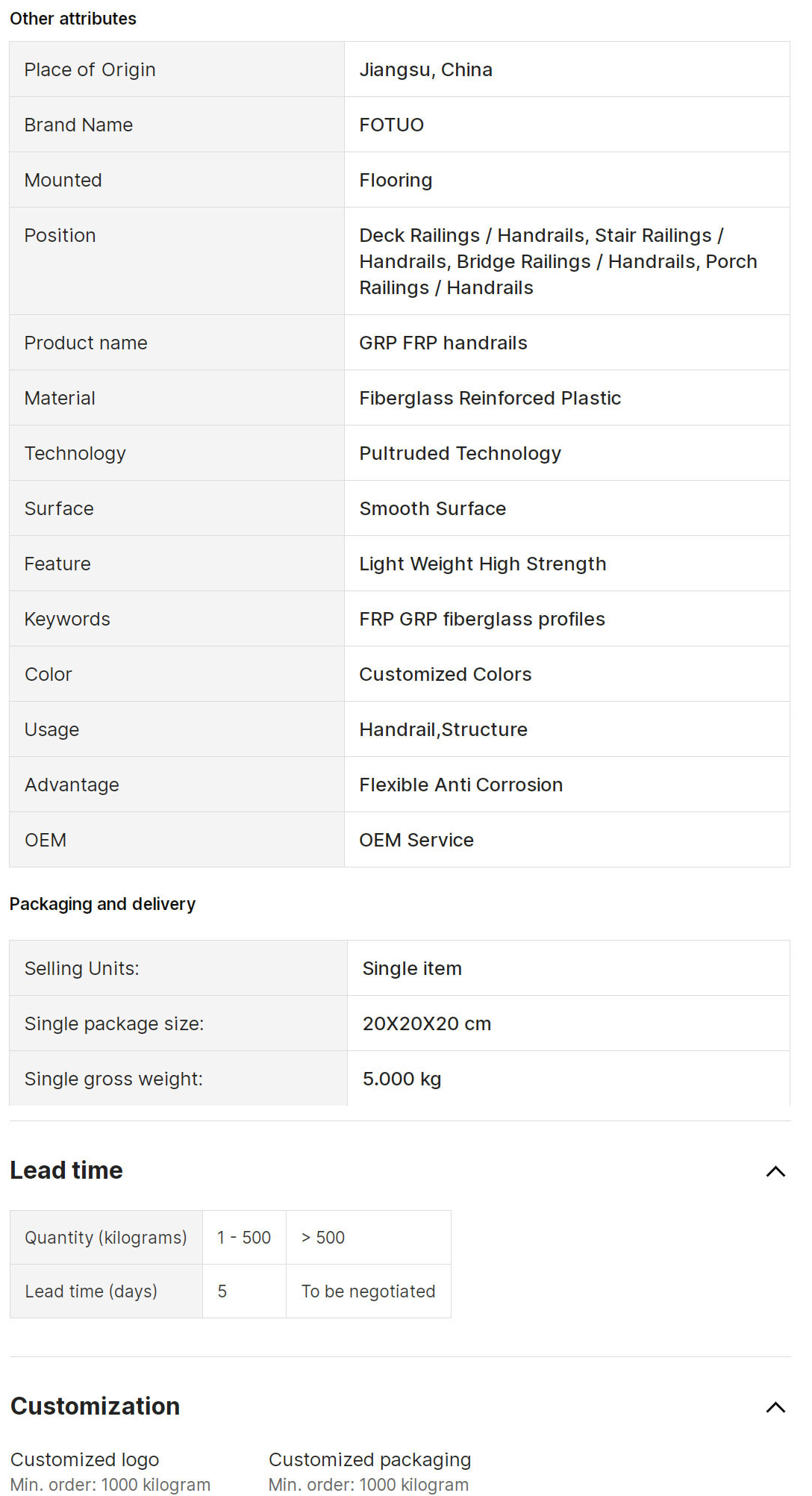Click the To be negotiated cell
The width and height of the screenshot is (812, 1496).
368,1291
